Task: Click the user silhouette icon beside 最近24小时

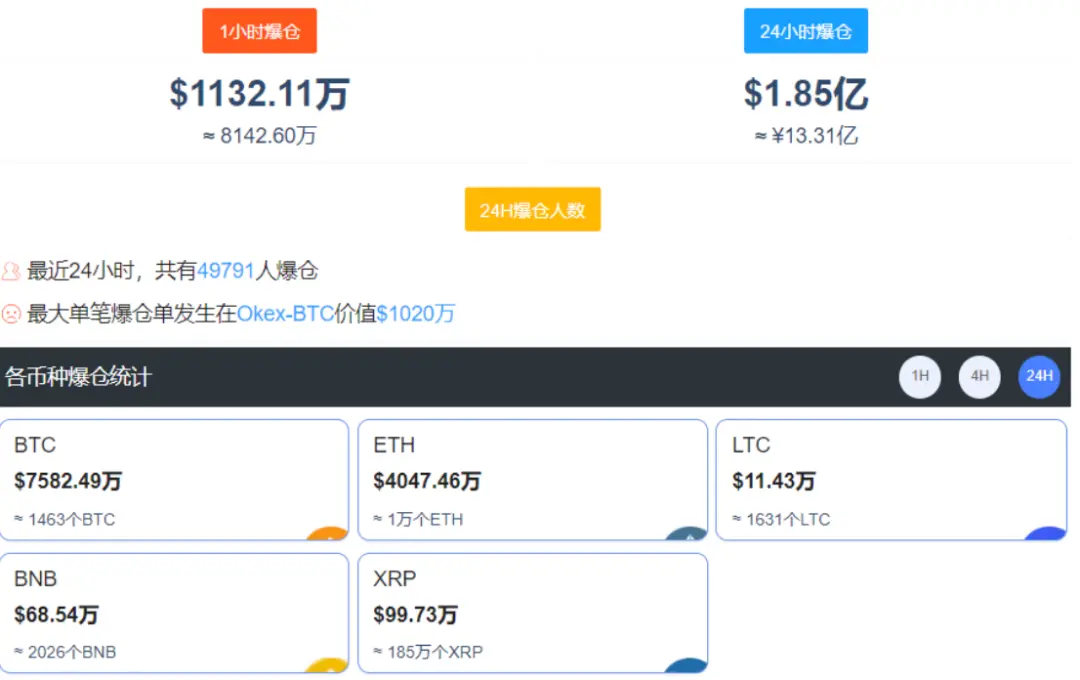Action: pyautogui.click(x=11, y=271)
